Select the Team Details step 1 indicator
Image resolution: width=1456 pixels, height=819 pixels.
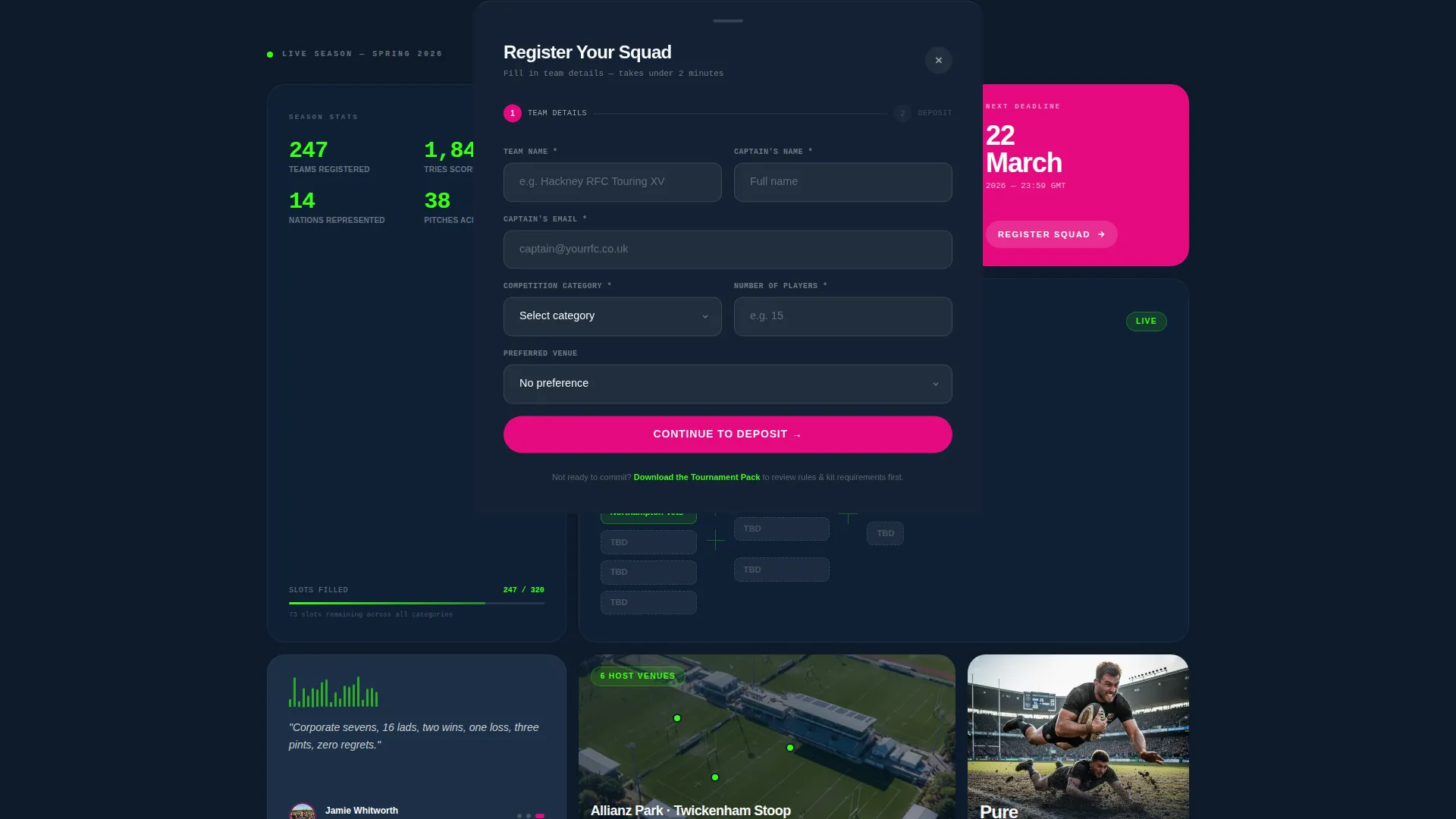click(513, 113)
